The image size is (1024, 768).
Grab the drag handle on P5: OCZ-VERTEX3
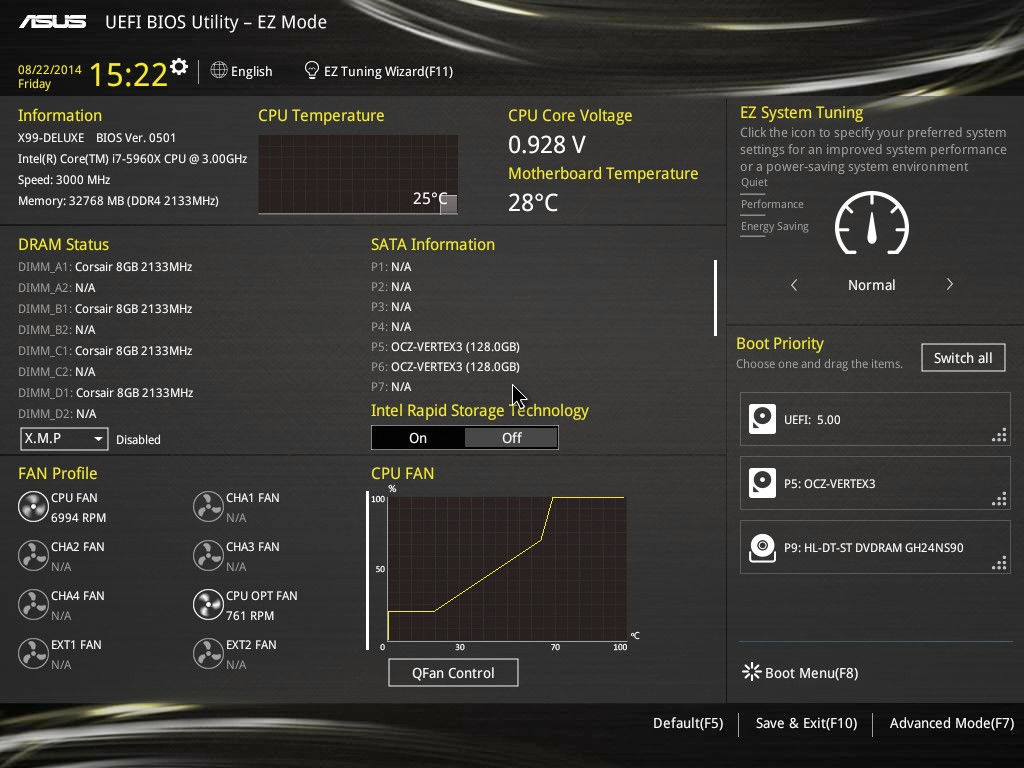click(999, 500)
